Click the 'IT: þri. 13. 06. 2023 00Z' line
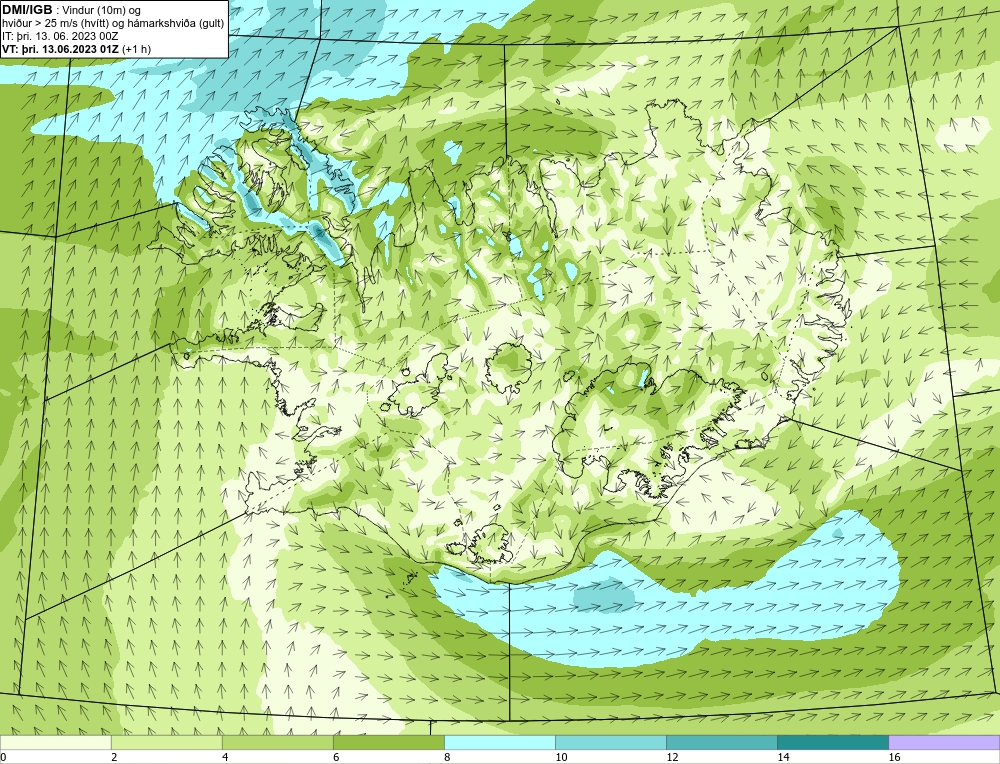 click(x=60, y=36)
